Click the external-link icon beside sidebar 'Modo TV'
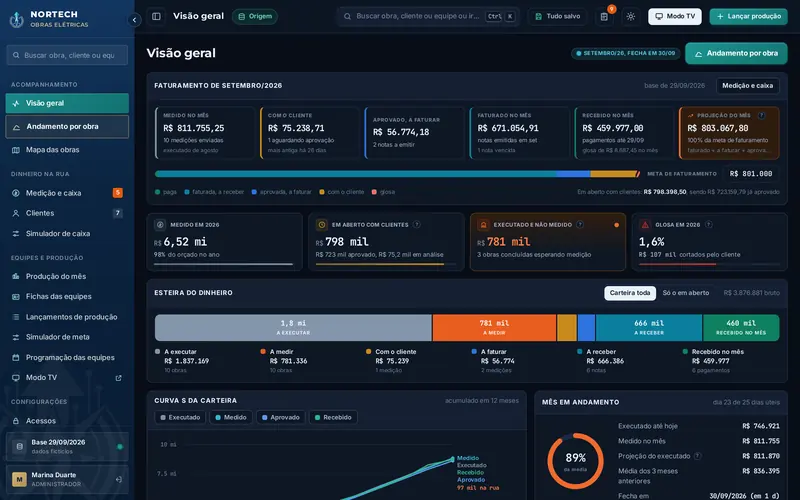Viewport: 800px width, 500px height. tap(119, 378)
